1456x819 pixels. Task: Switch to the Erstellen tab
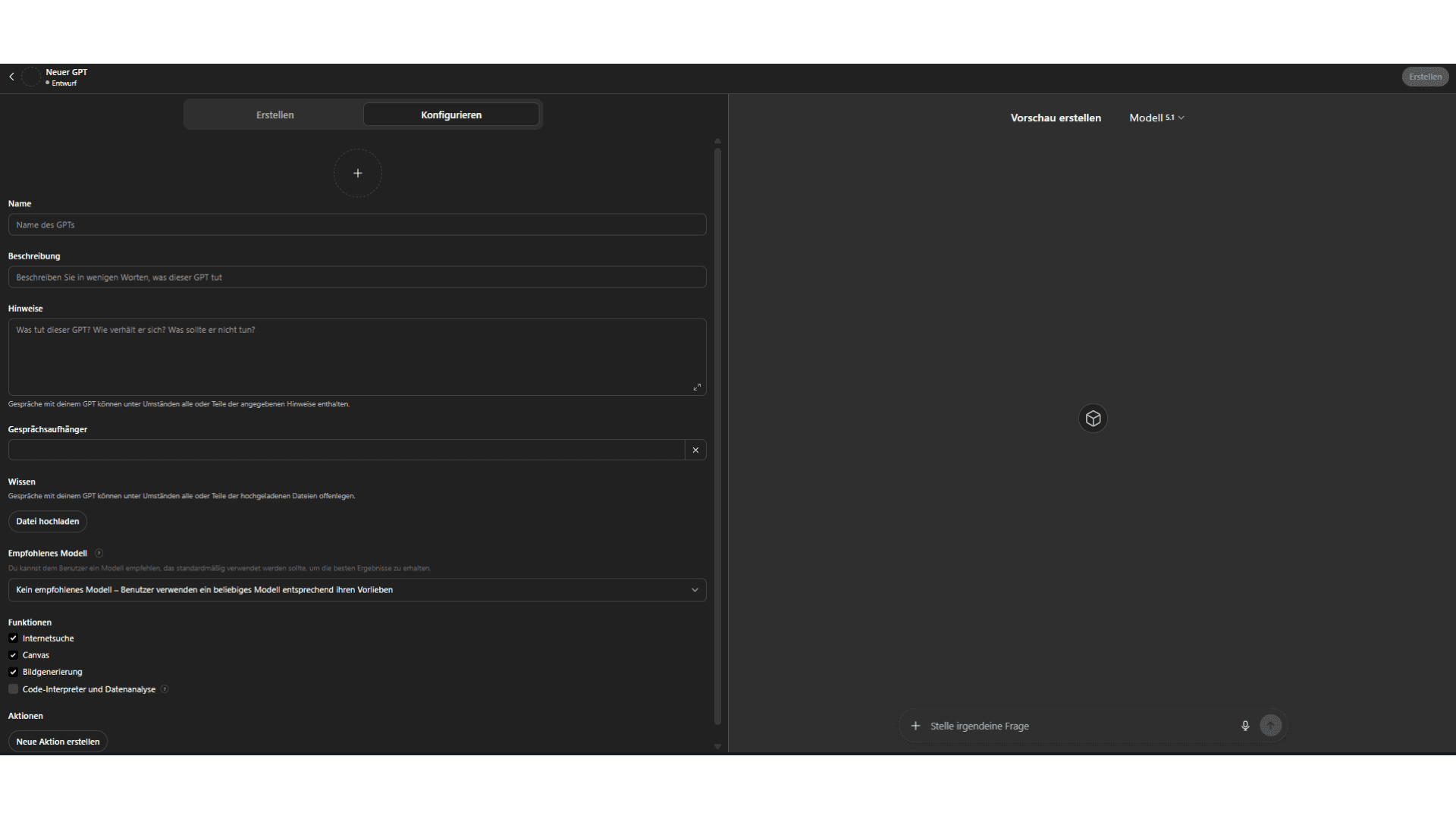point(275,115)
